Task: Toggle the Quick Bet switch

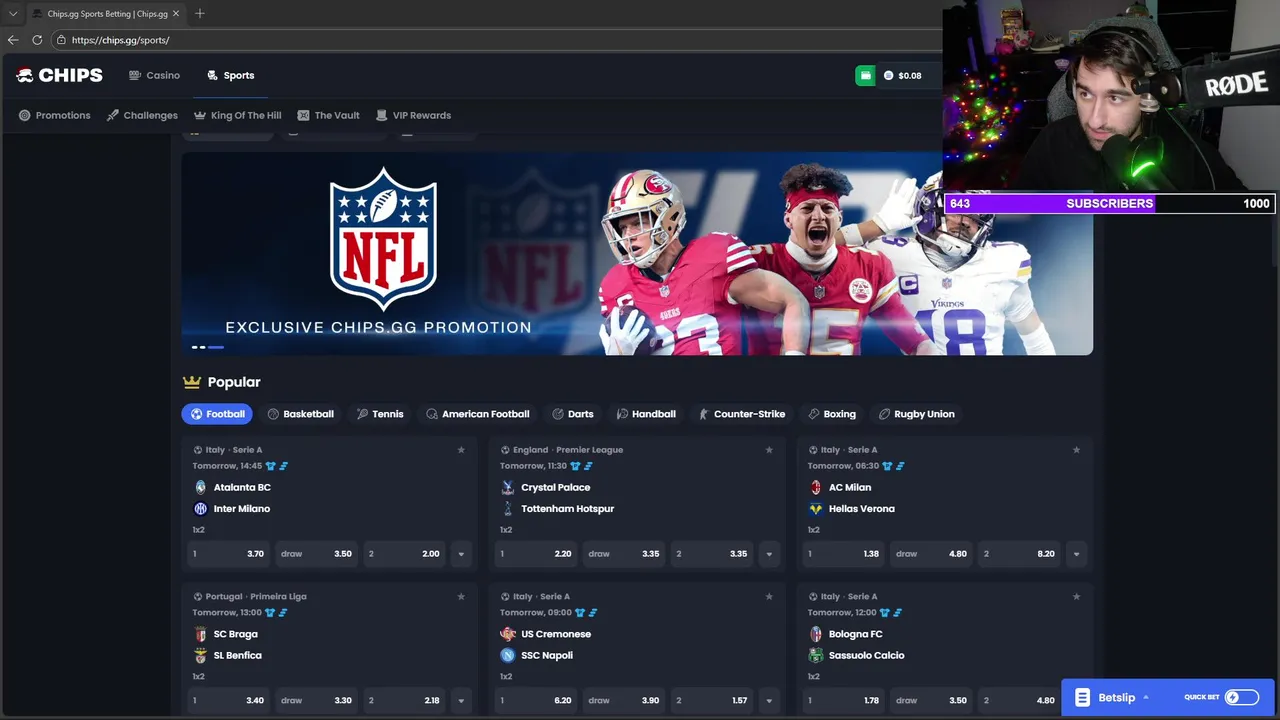Action: pyautogui.click(x=1242, y=698)
